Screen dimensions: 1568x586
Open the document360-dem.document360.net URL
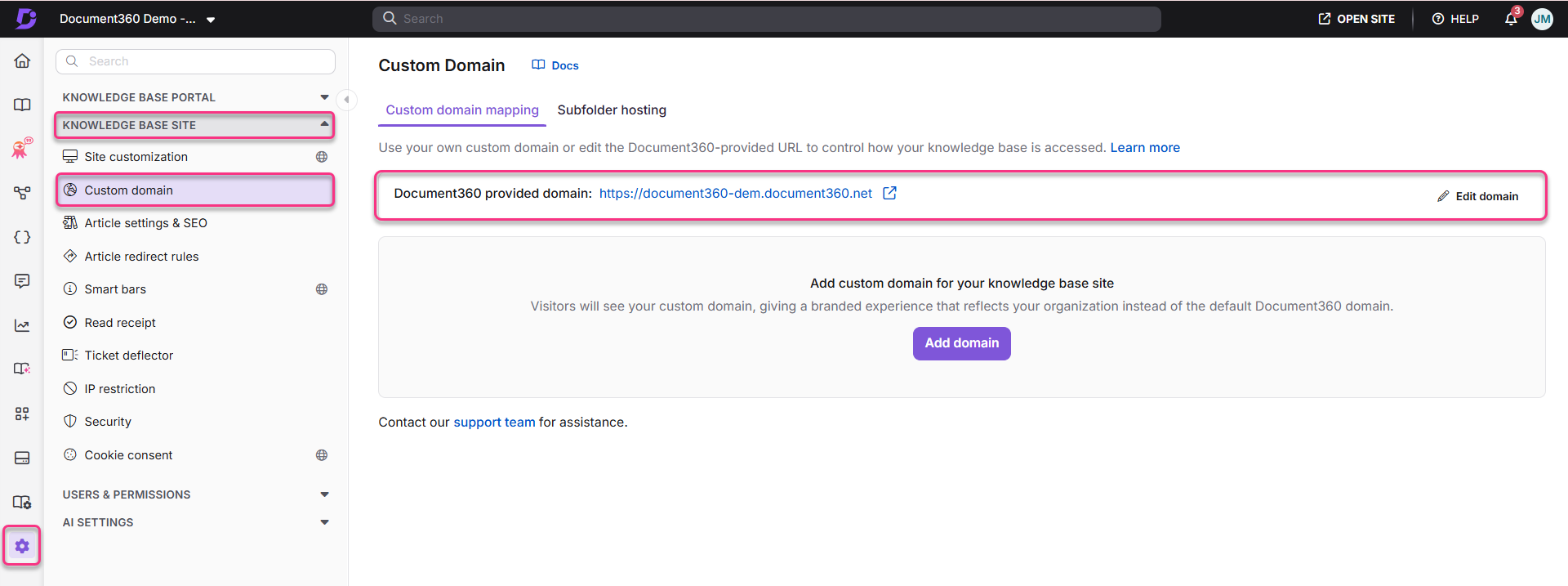(736, 193)
